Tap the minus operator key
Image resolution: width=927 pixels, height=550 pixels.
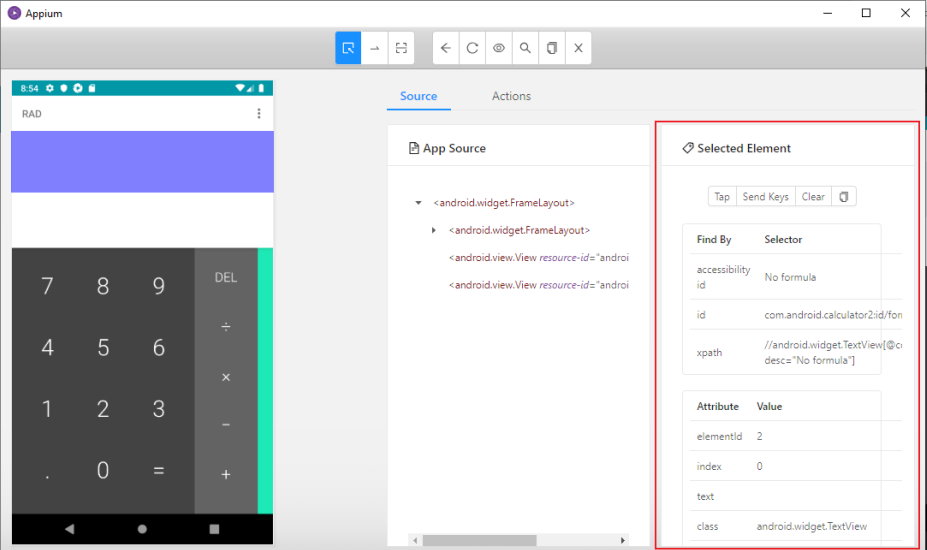[x=226, y=425]
